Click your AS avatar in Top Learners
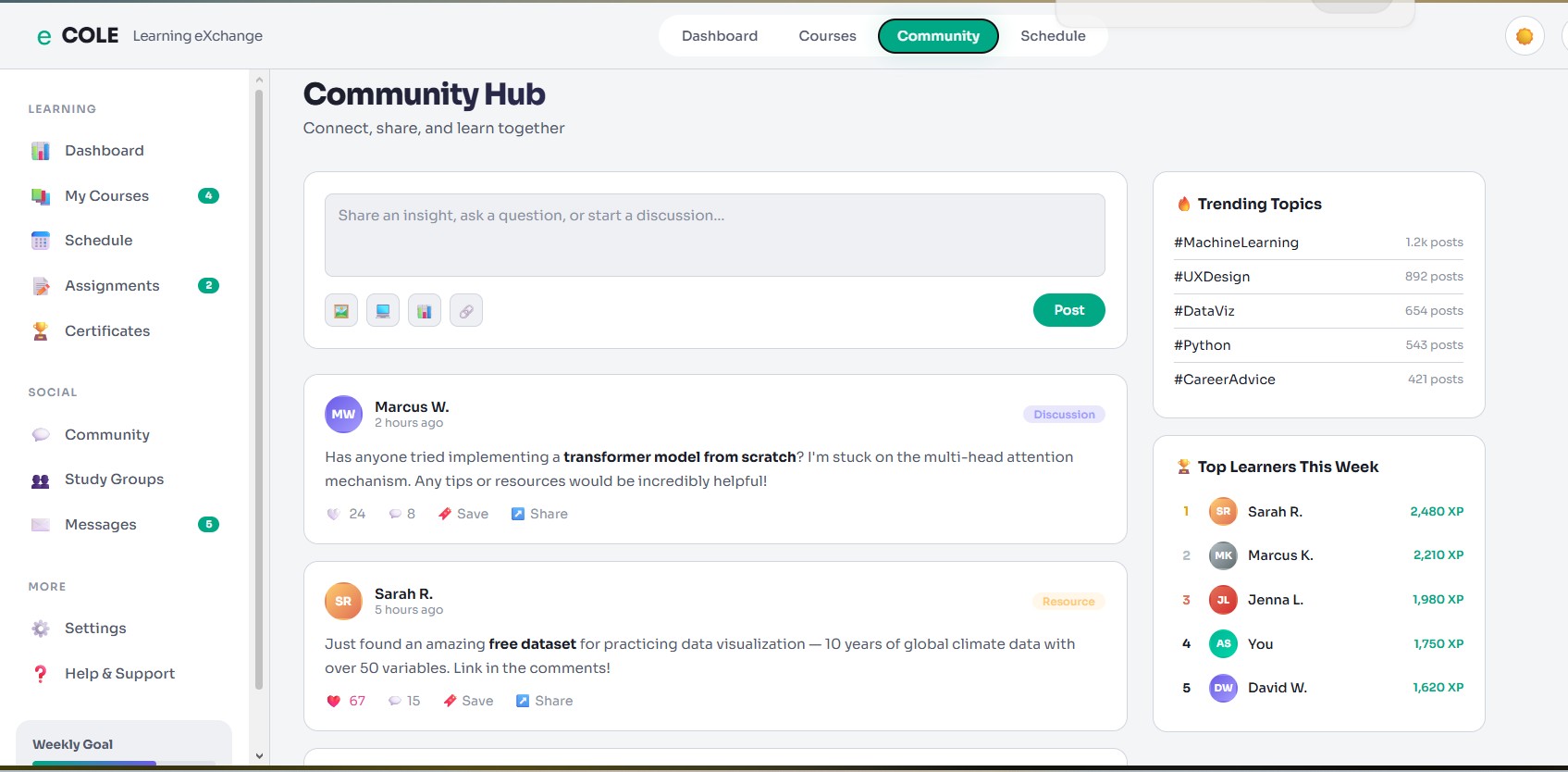This screenshot has width=1568, height=772. tap(1223, 643)
